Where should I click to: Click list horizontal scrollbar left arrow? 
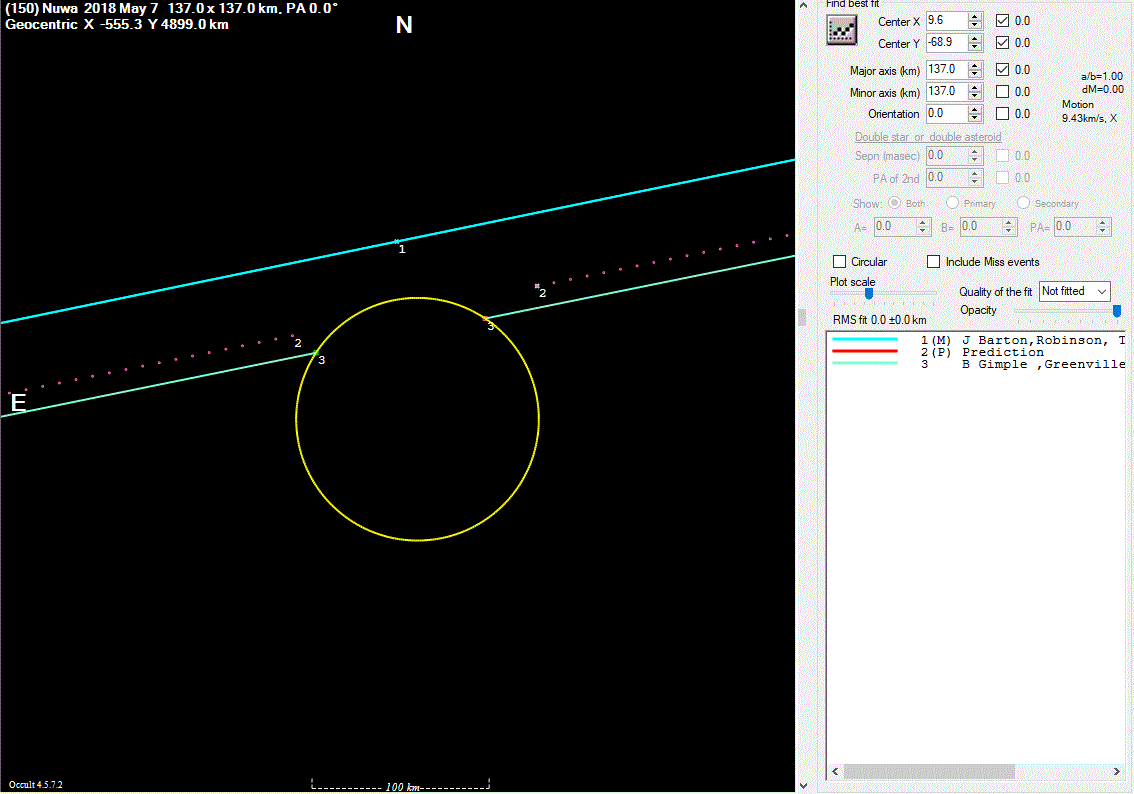click(835, 772)
